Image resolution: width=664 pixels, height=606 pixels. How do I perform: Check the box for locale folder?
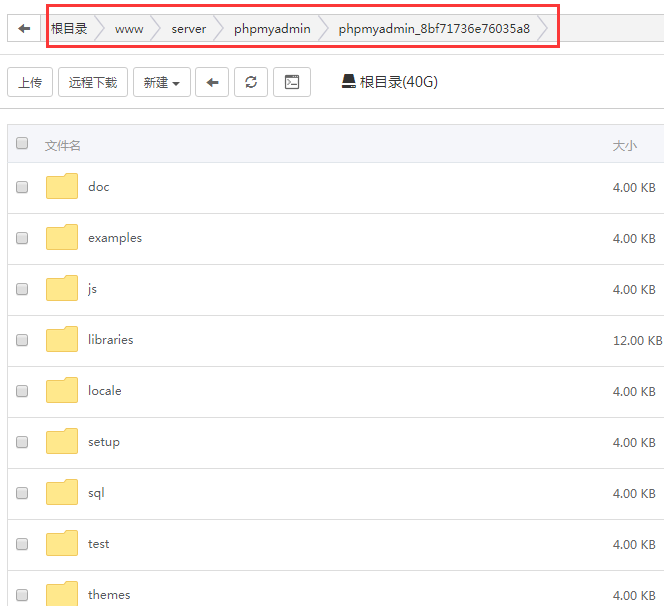tap(22, 391)
